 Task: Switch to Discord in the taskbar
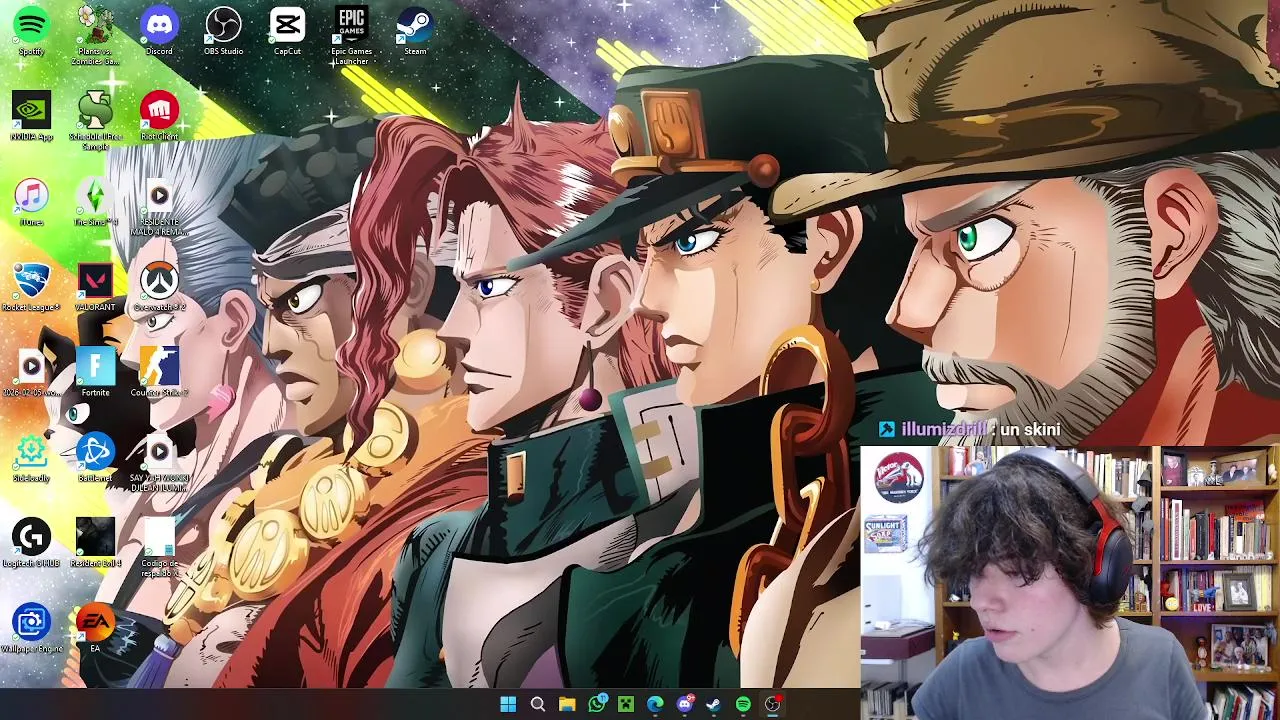tap(685, 705)
